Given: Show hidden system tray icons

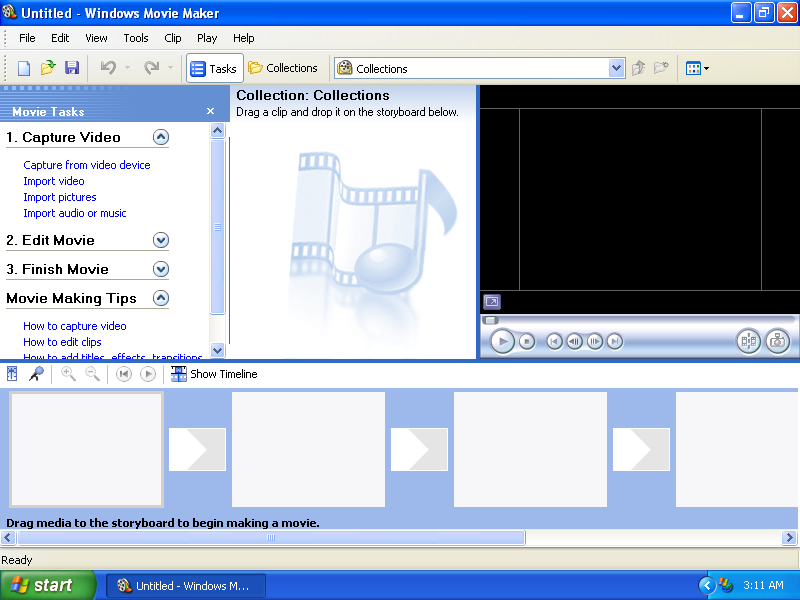Looking at the screenshot, I should [x=707, y=585].
